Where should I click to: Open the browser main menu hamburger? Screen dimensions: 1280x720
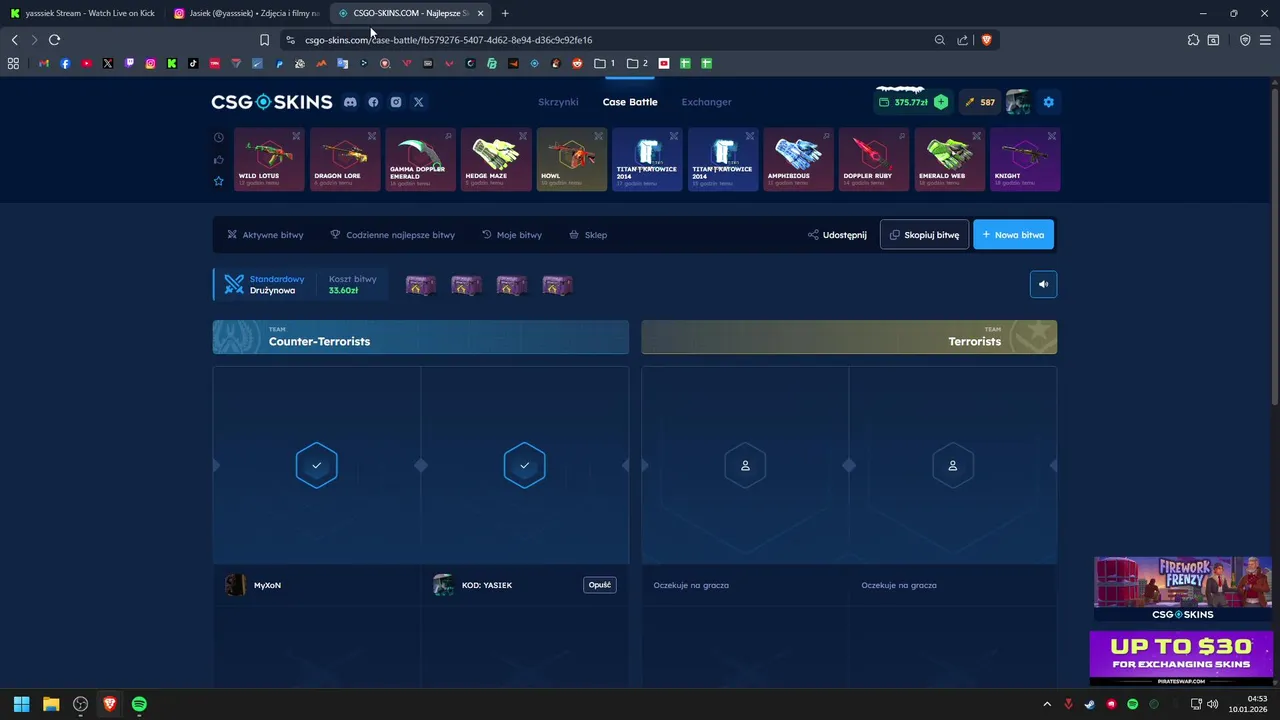[1266, 40]
